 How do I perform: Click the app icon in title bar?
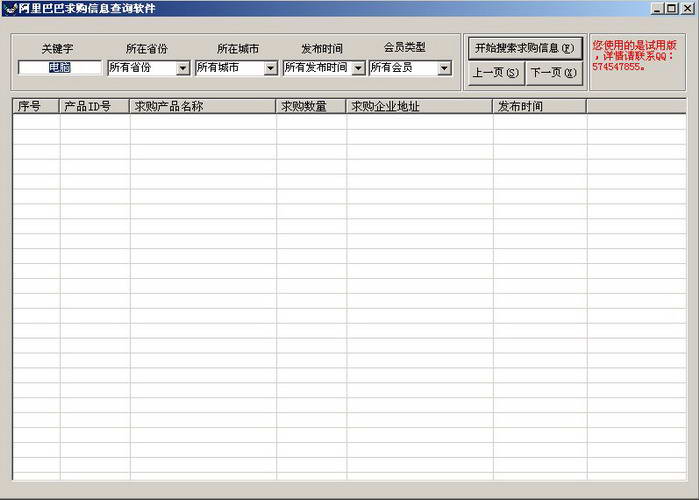10,8
